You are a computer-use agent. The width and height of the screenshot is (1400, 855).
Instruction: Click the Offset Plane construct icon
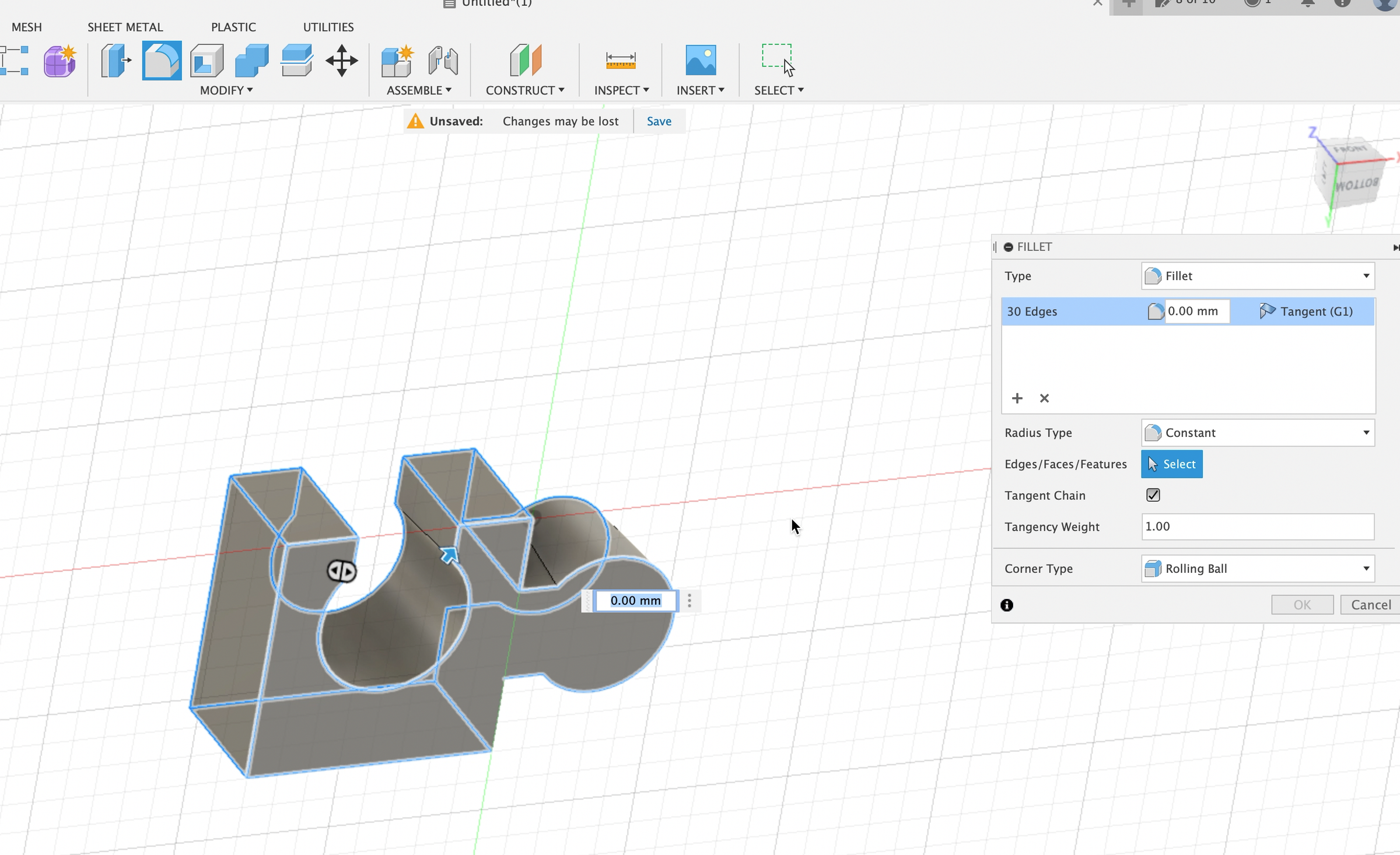click(x=525, y=61)
